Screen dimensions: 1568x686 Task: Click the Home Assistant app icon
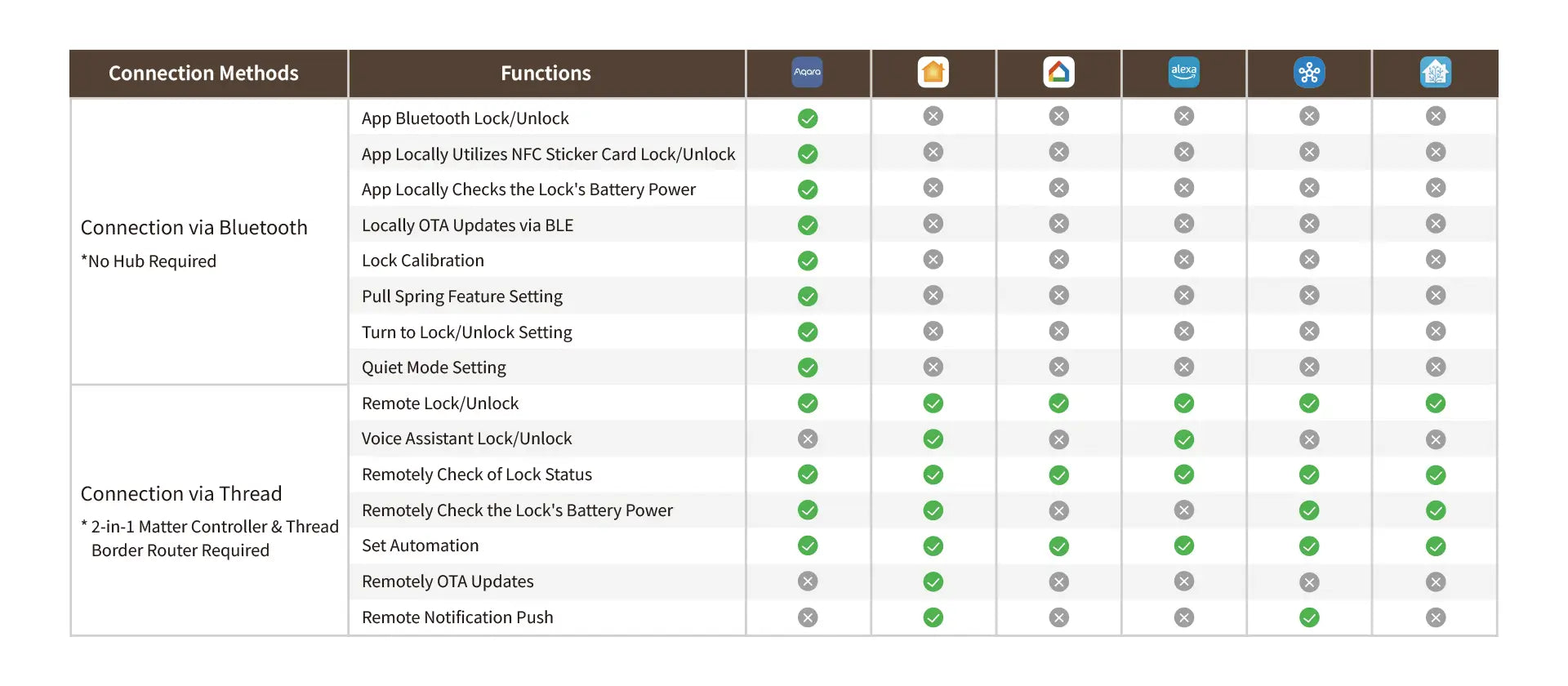(x=1435, y=73)
